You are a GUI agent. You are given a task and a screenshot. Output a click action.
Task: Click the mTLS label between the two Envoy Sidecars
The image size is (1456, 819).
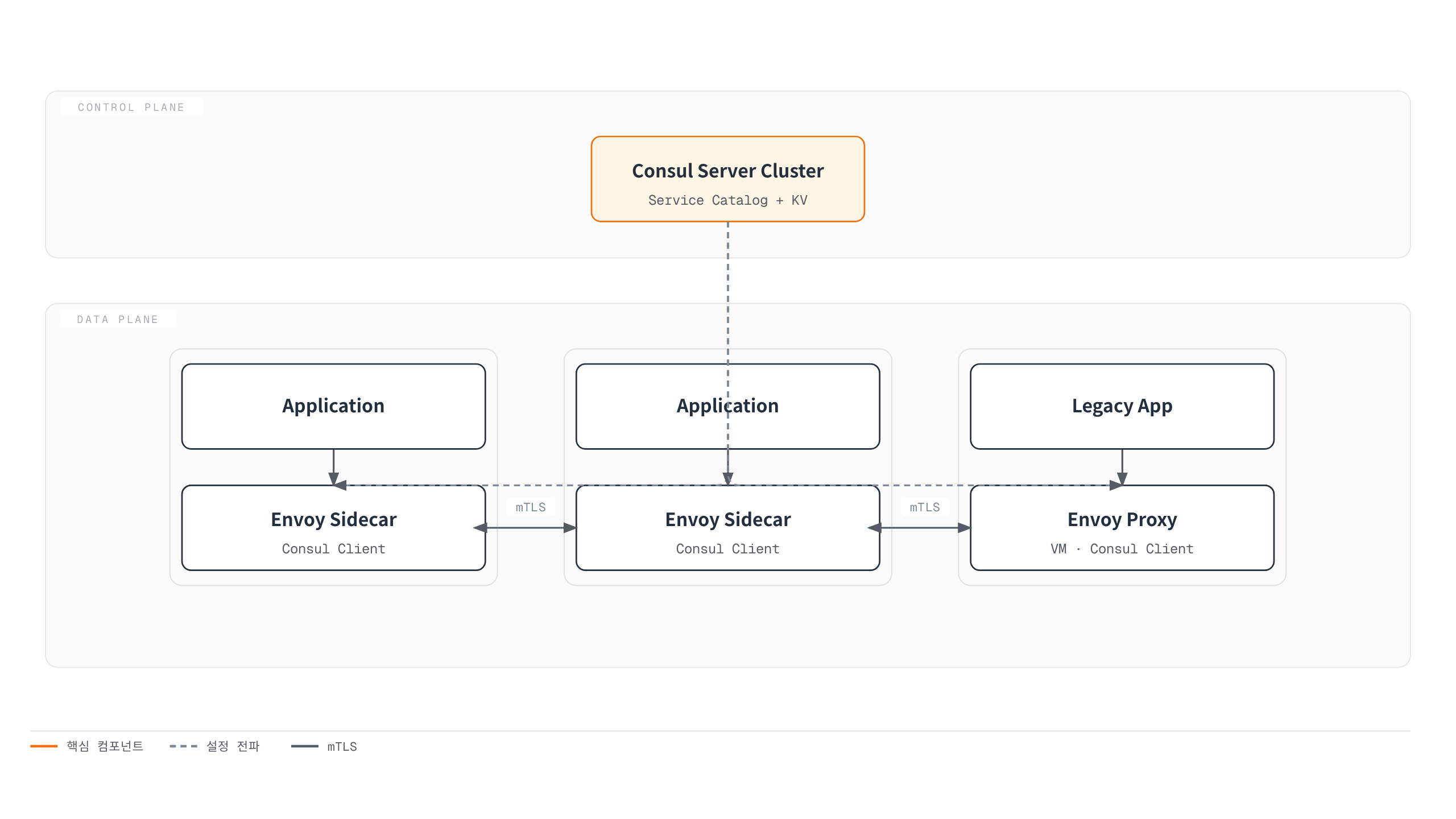pyautogui.click(x=530, y=507)
